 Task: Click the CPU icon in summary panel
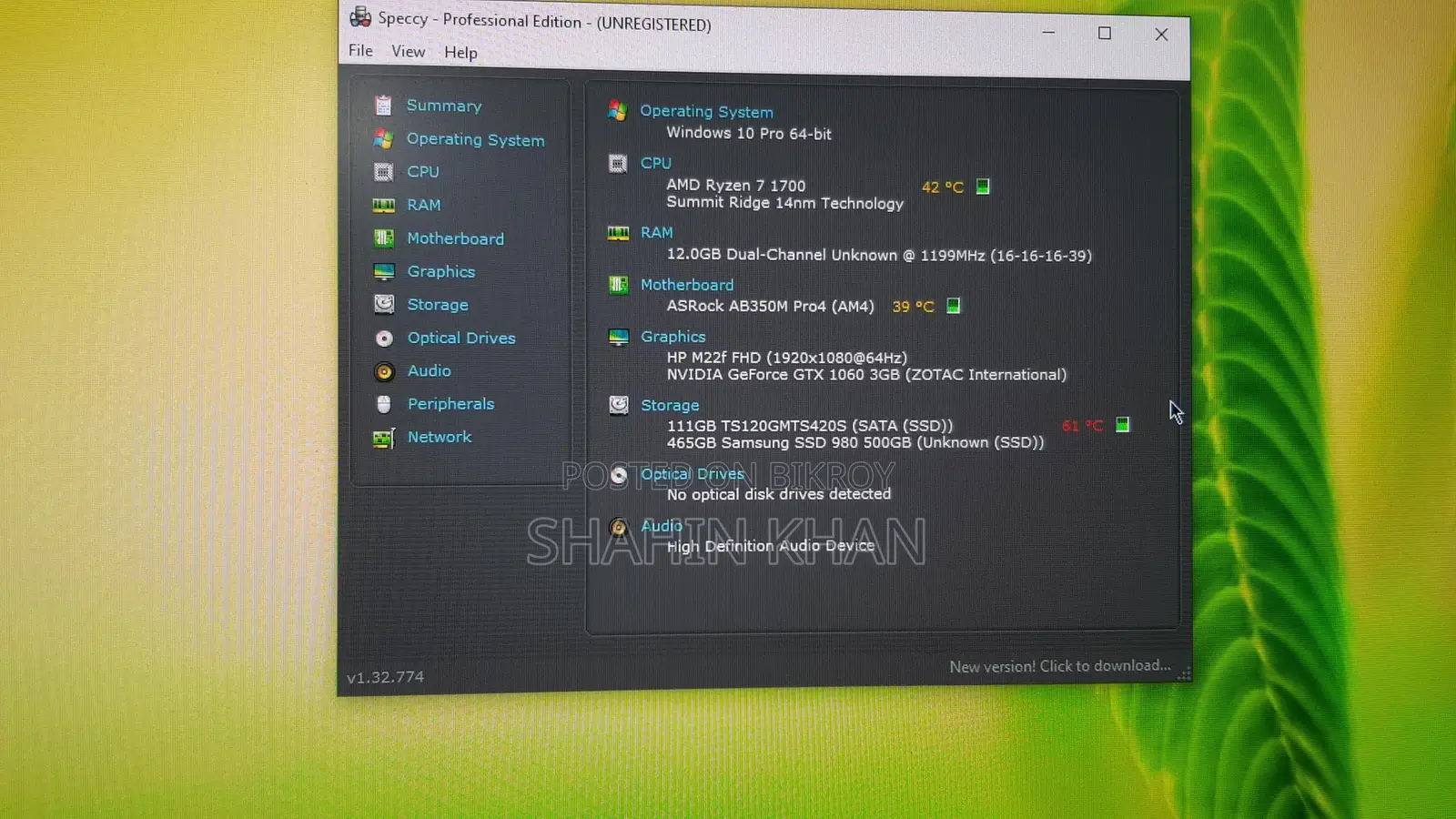coord(618,164)
